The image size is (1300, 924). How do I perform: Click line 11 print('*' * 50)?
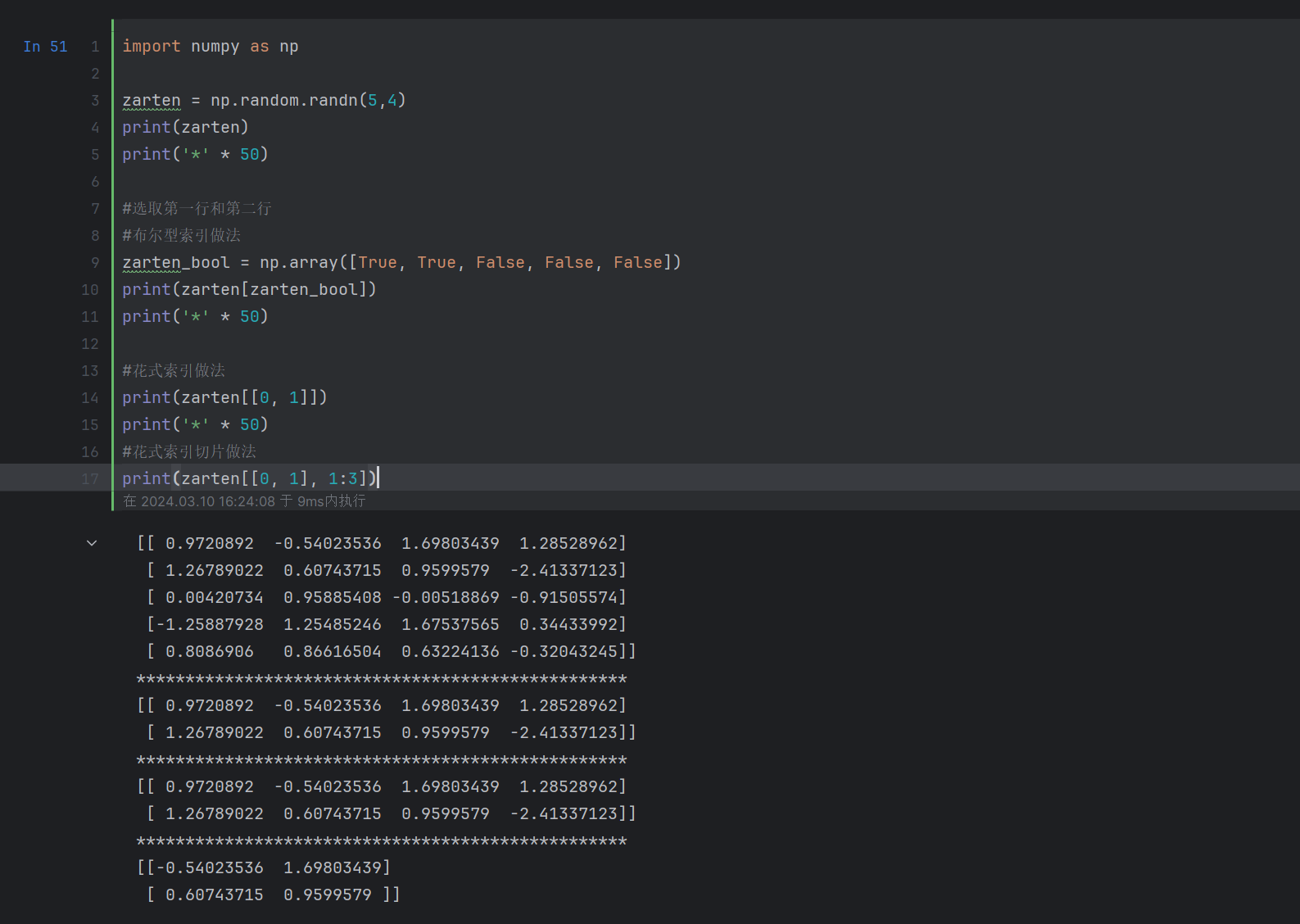(195, 317)
